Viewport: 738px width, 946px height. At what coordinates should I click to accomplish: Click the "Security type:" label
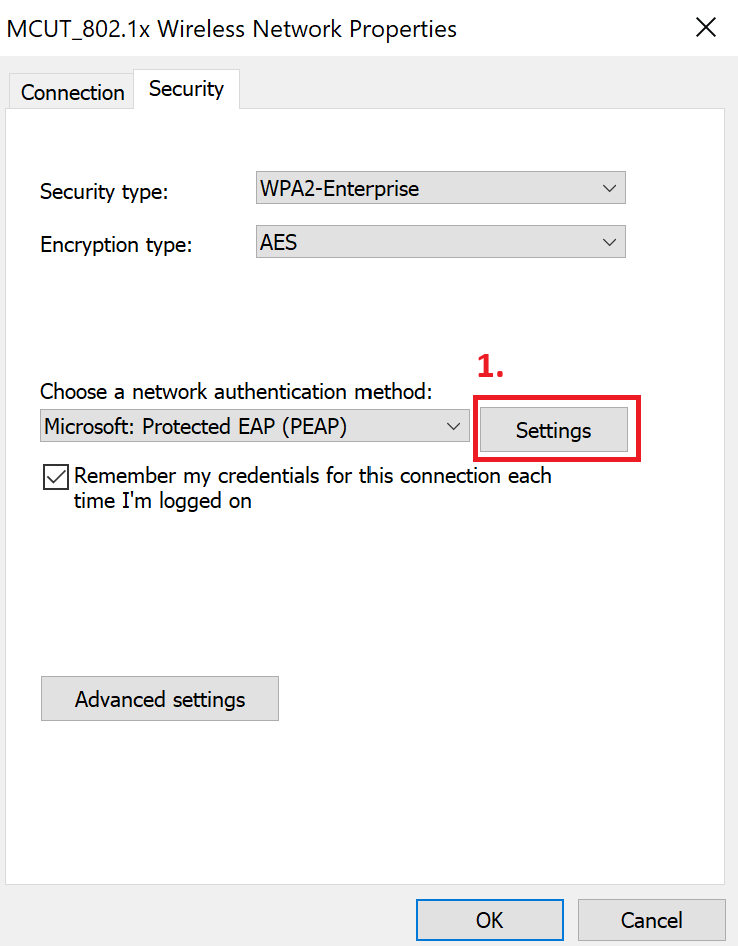point(104,192)
